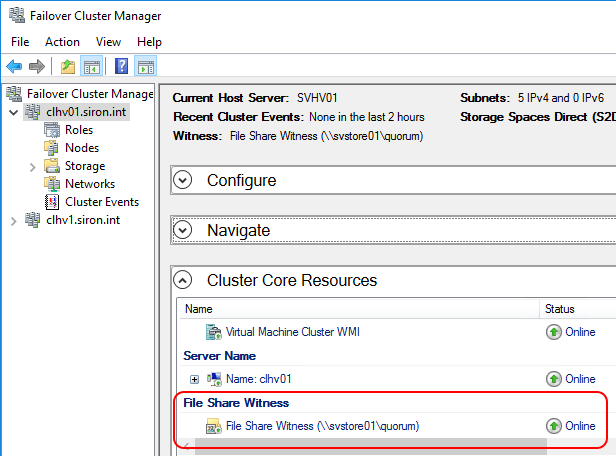Select Nodes in the tree
Viewport: 616px width, 456px height.
[x=82, y=148]
